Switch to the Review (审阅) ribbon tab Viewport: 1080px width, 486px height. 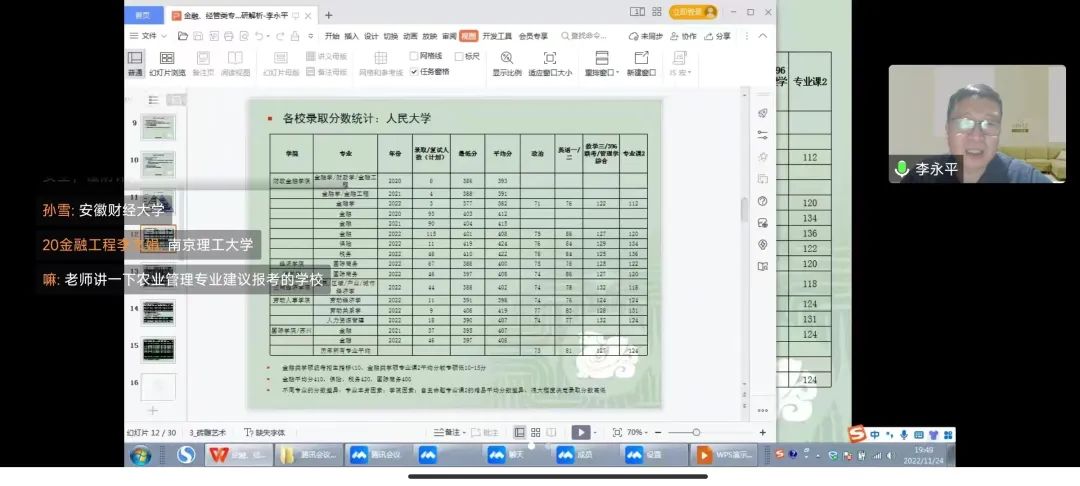click(449, 36)
